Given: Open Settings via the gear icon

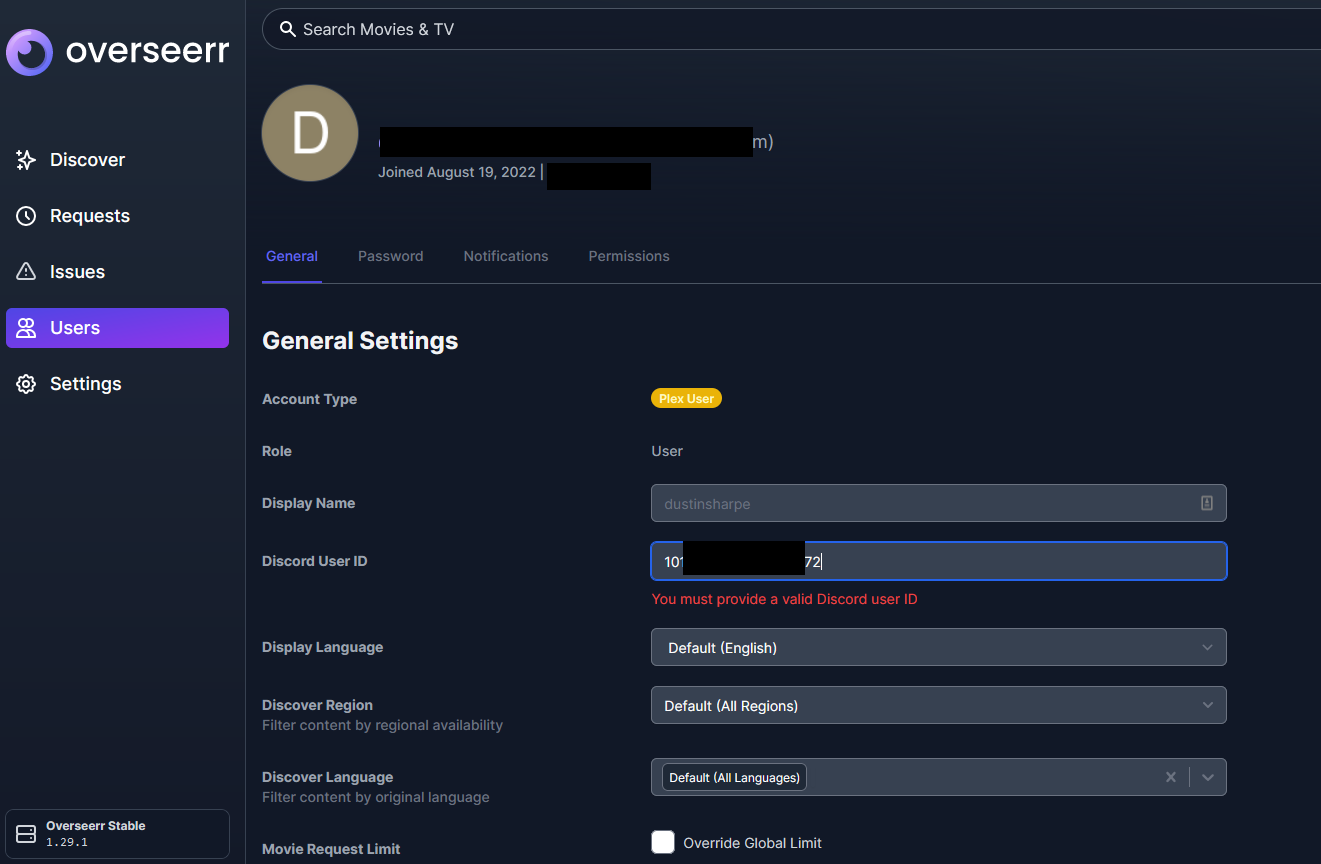Looking at the screenshot, I should [x=26, y=383].
